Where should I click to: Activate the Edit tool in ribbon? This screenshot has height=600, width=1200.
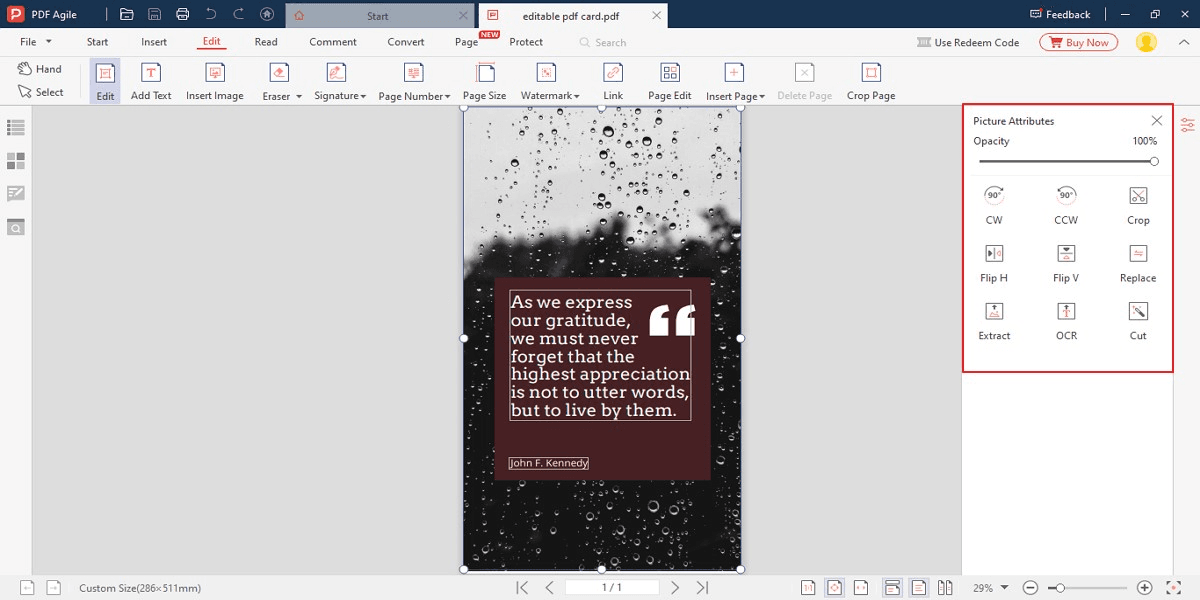point(105,81)
